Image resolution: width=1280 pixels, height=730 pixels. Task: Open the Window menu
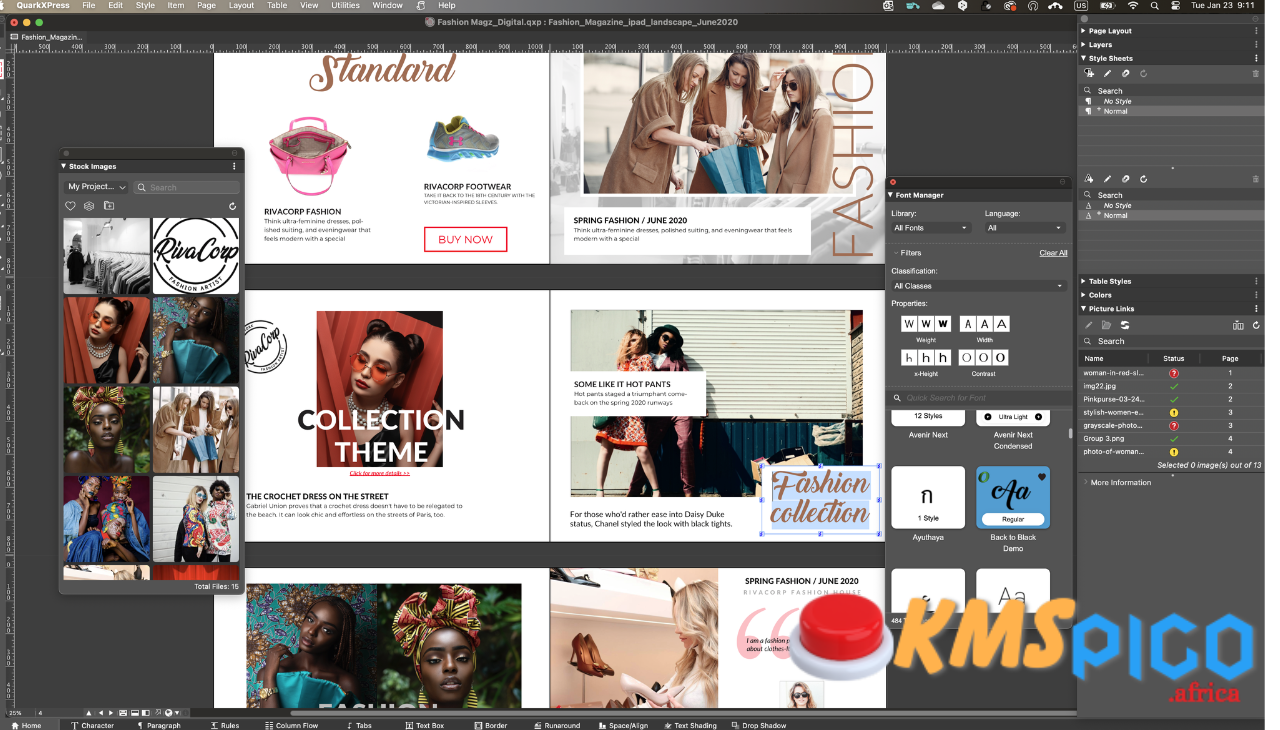tap(388, 6)
